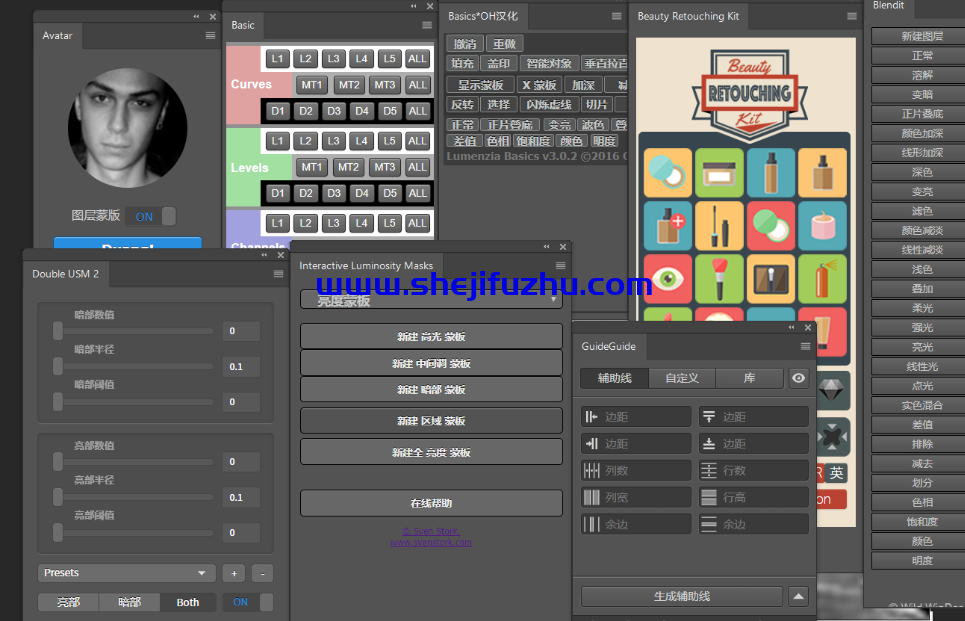Select the 暗部 mode in Double USM 2

tap(129, 602)
